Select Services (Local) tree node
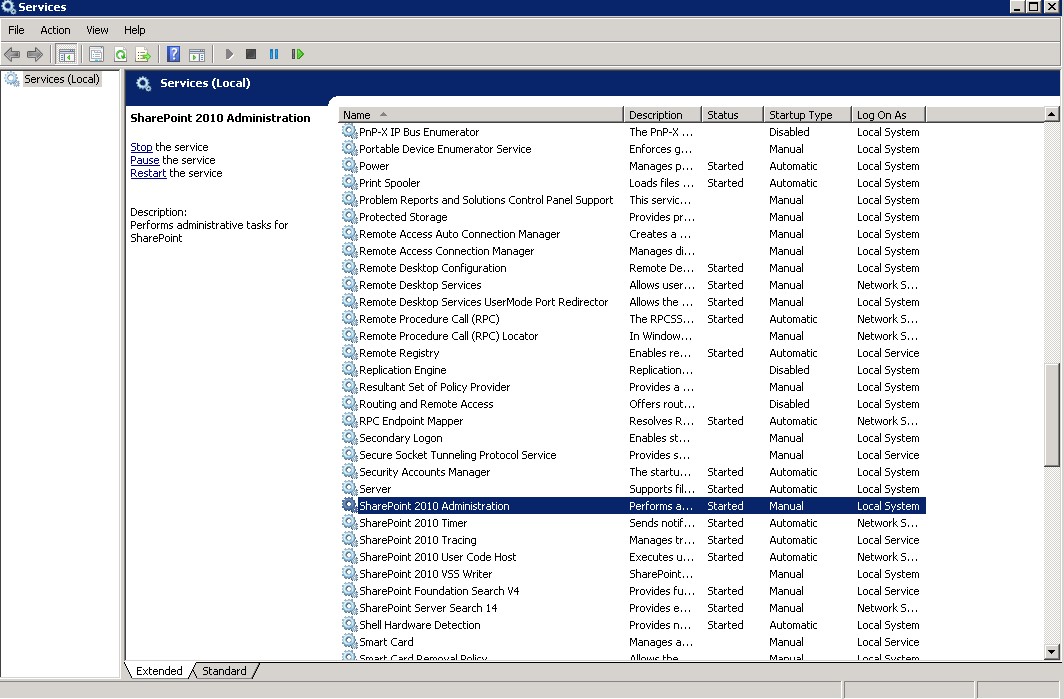This screenshot has height=699, width=1064. pyautogui.click(x=62, y=79)
